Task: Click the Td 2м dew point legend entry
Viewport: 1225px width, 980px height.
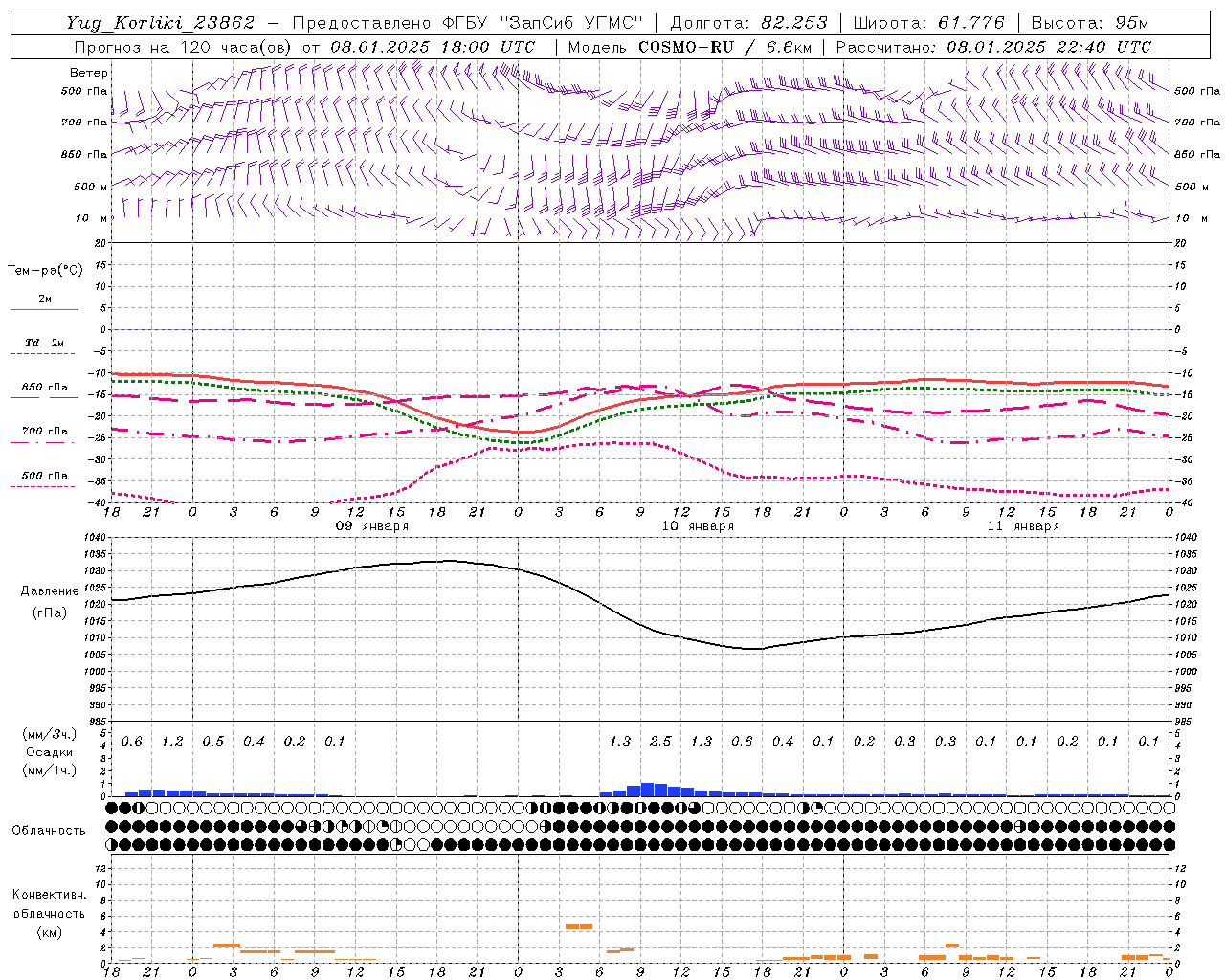Action: tap(44, 343)
